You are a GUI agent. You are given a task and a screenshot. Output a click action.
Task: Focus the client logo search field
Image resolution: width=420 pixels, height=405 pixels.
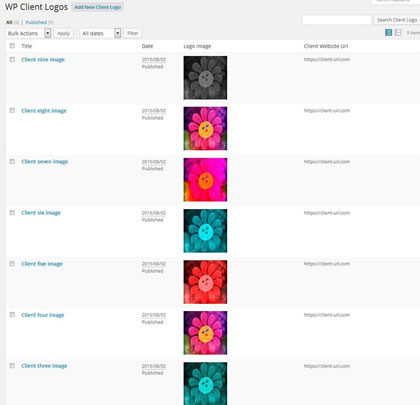point(337,20)
